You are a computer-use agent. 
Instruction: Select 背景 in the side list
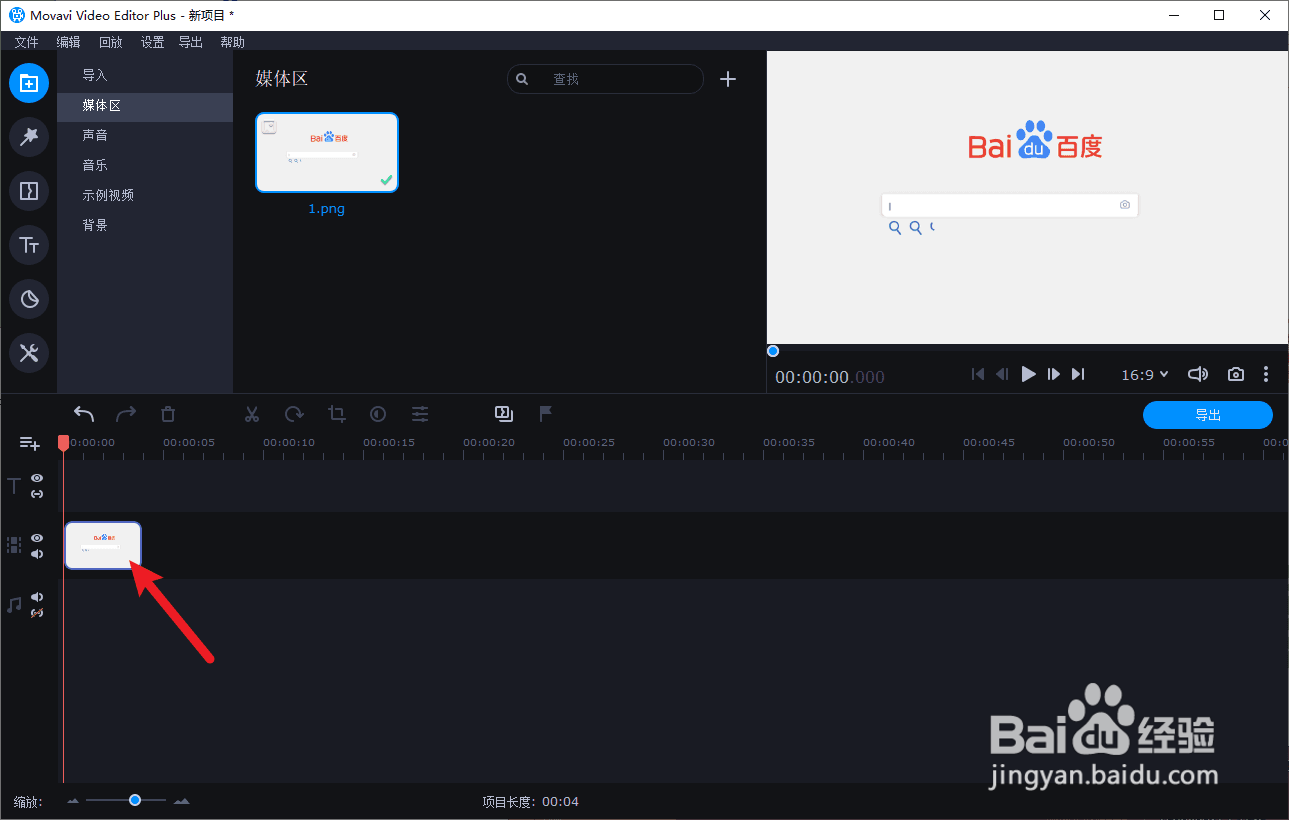click(x=145, y=226)
